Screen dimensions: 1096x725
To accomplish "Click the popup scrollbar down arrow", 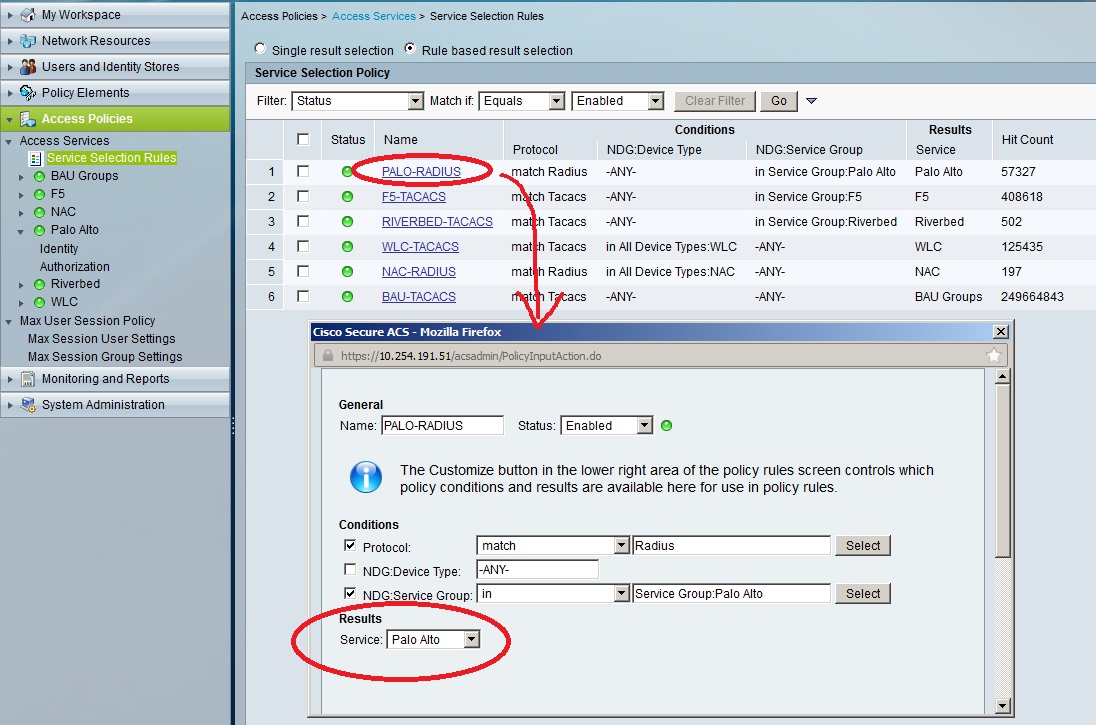I will click(1002, 705).
